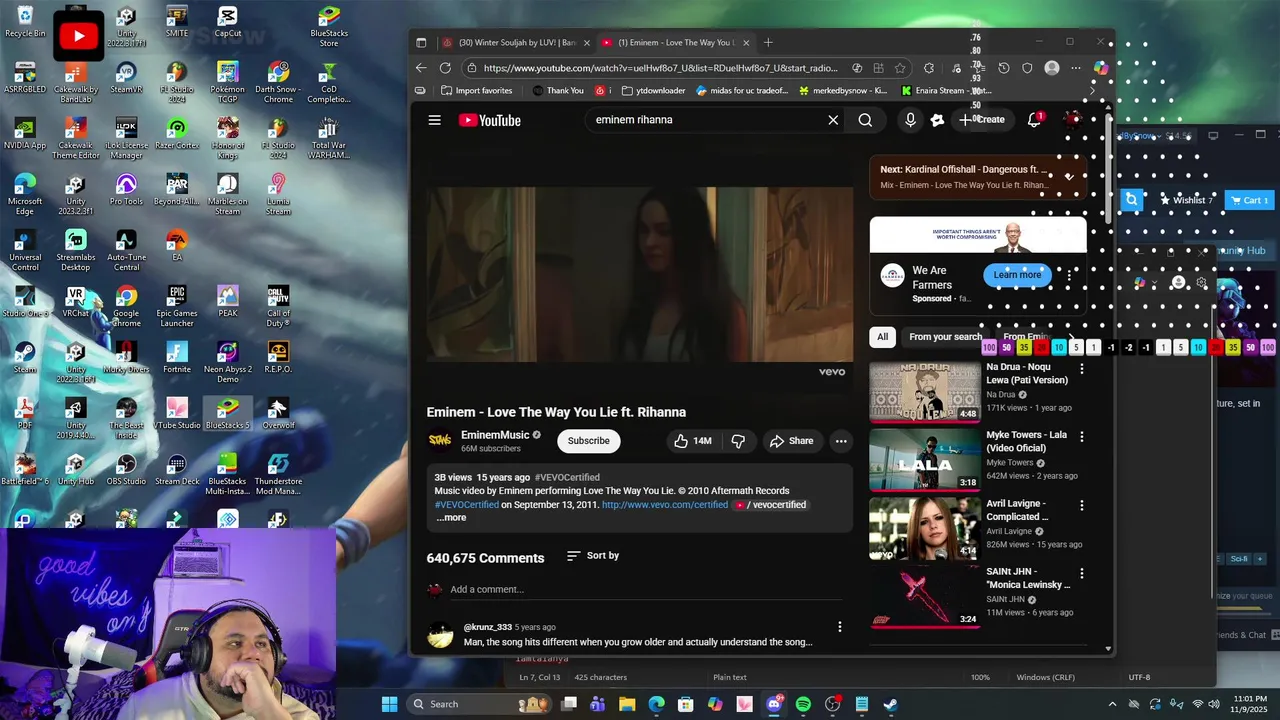
Task: Open the Windows Start menu
Action: click(389, 704)
